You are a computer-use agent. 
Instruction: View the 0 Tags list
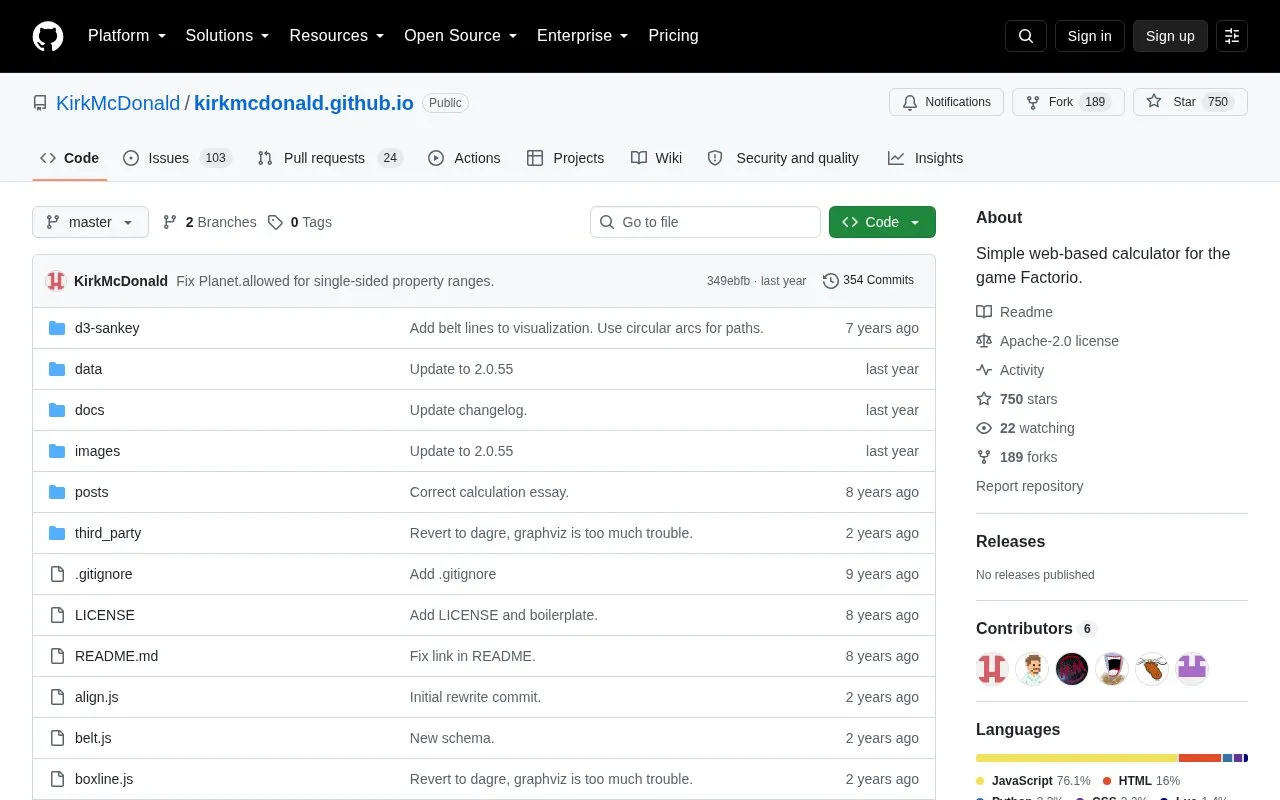tap(299, 222)
